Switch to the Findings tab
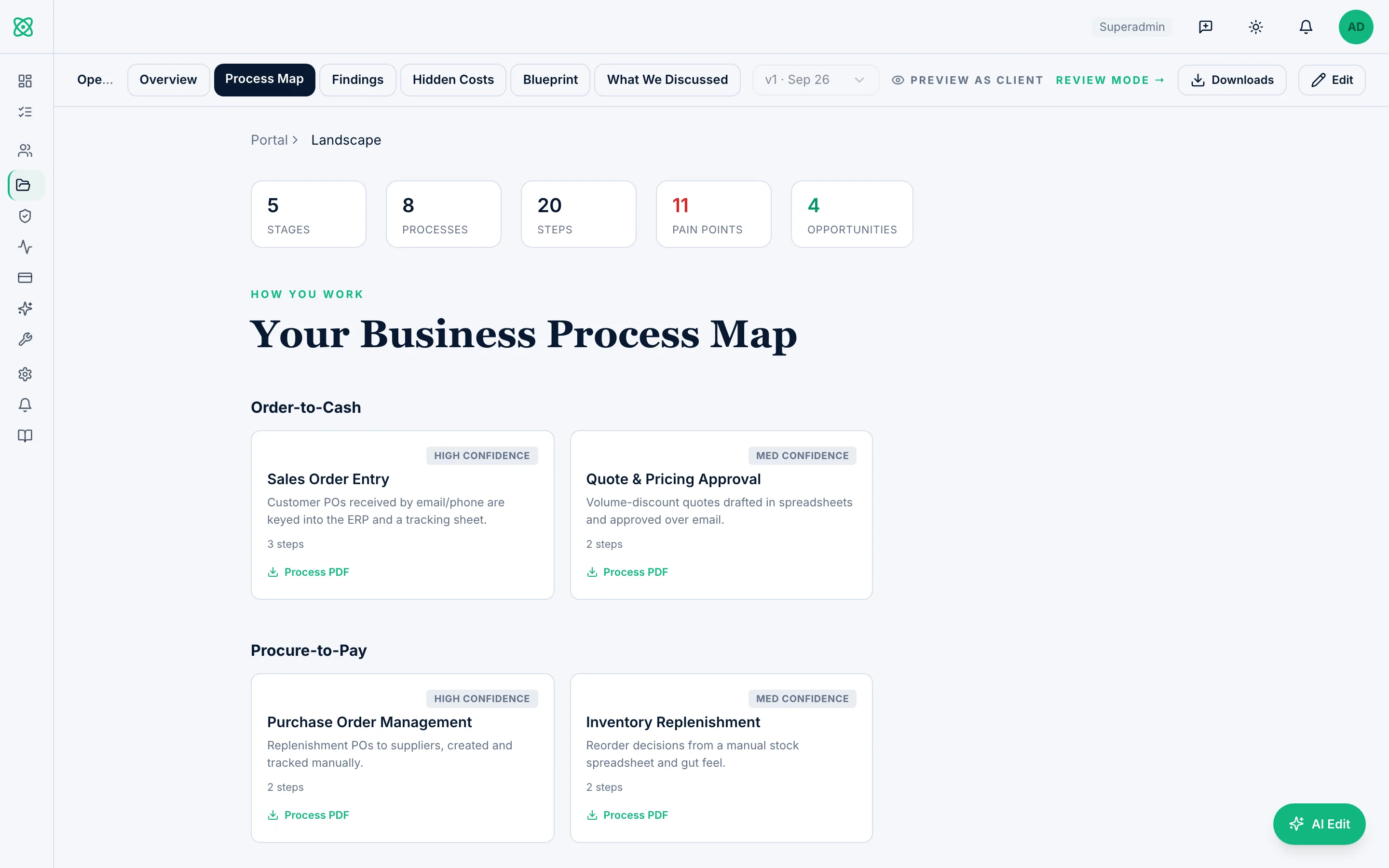 pos(357,80)
